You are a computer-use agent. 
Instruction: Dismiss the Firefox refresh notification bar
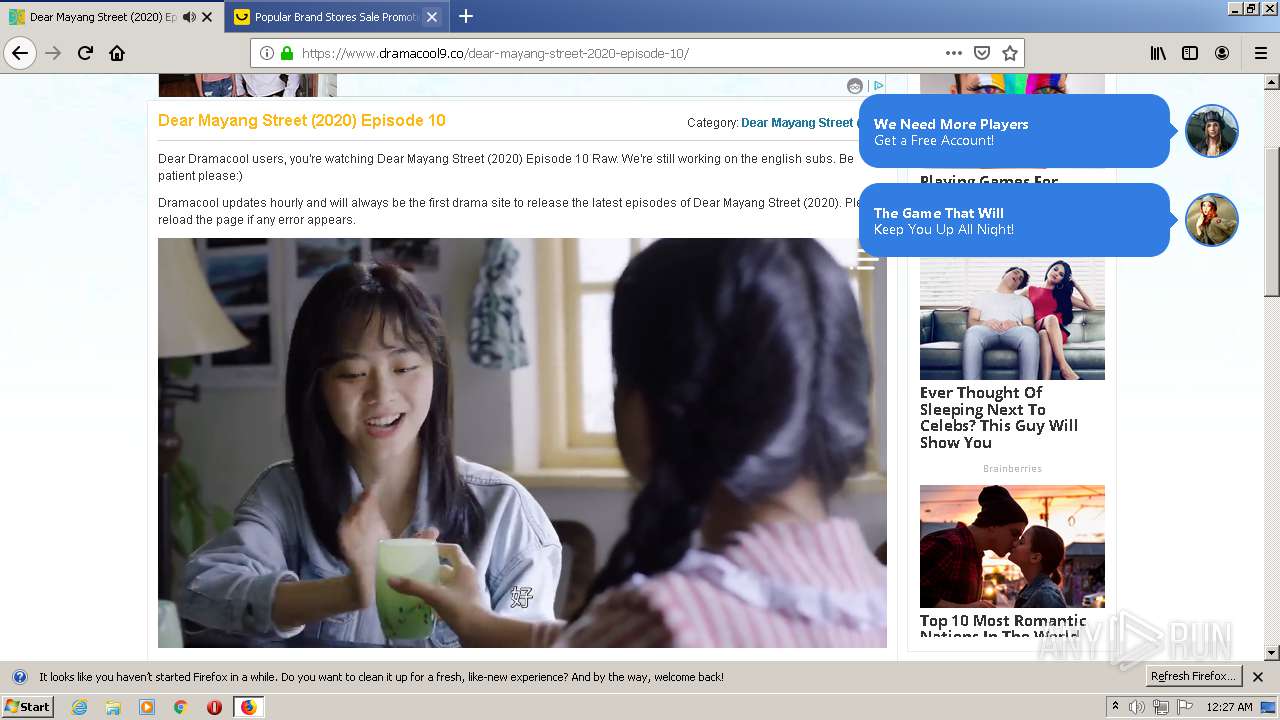(x=1258, y=677)
